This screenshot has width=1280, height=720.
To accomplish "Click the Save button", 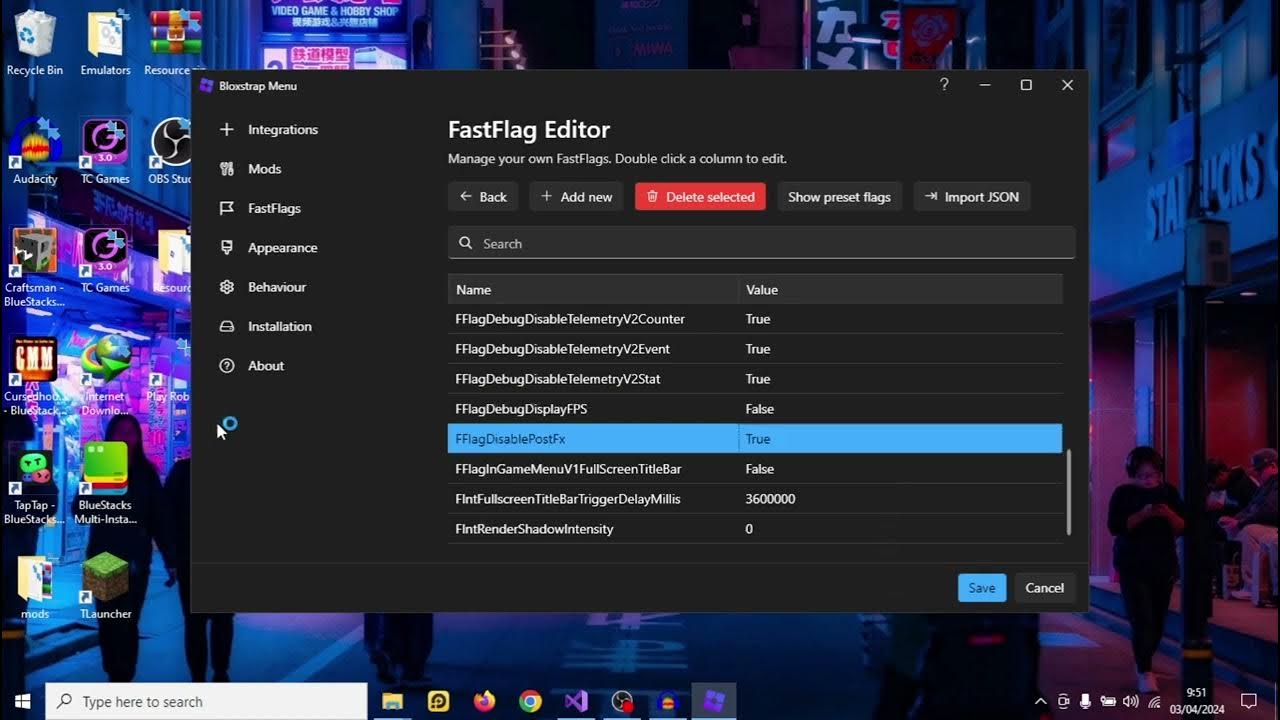I will (982, 588).
